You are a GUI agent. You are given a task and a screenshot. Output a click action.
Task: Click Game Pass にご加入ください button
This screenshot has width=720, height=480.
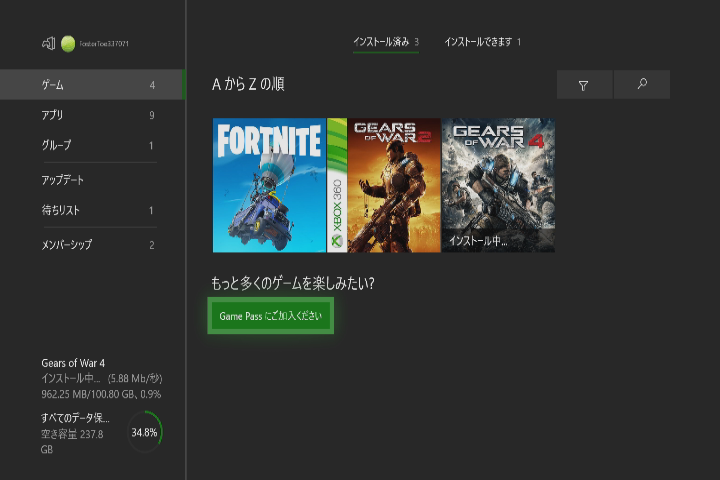tap(270, 316)
